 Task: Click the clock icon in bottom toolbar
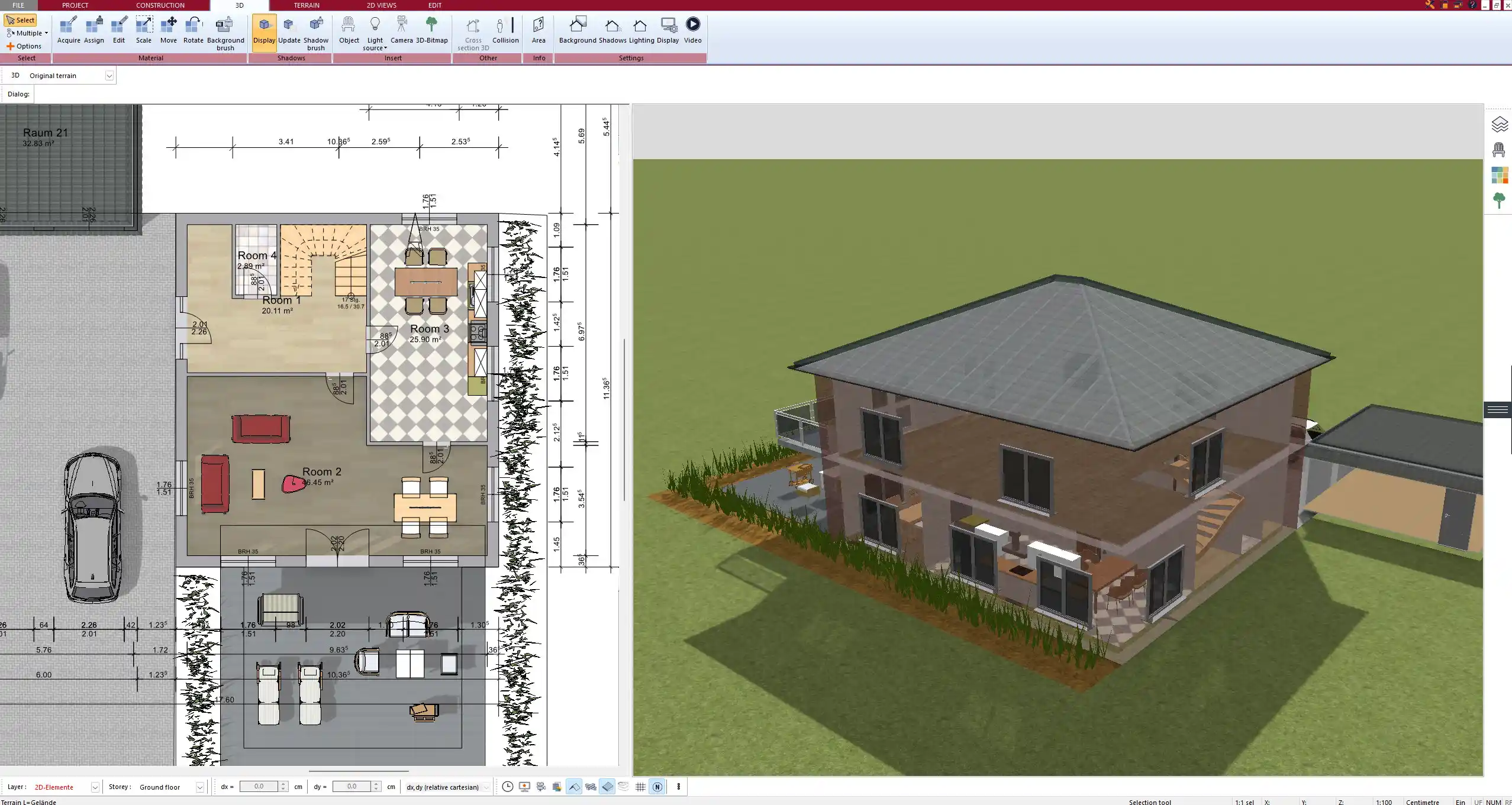508,787
